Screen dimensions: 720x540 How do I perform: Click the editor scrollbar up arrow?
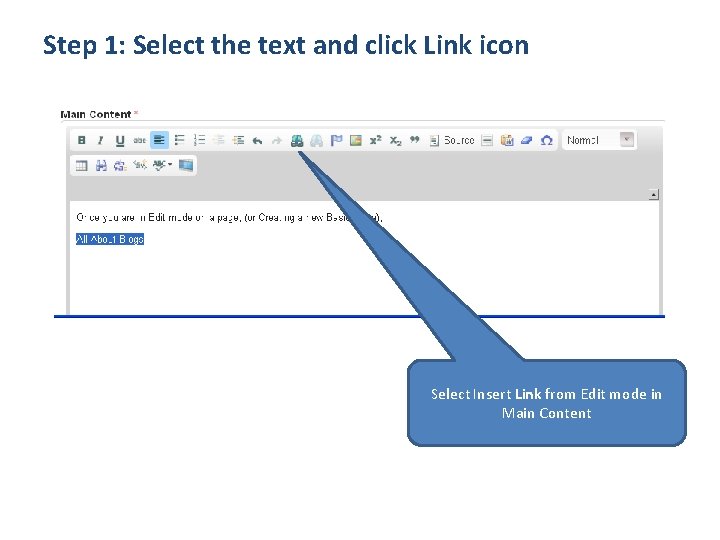click(653, 195)
